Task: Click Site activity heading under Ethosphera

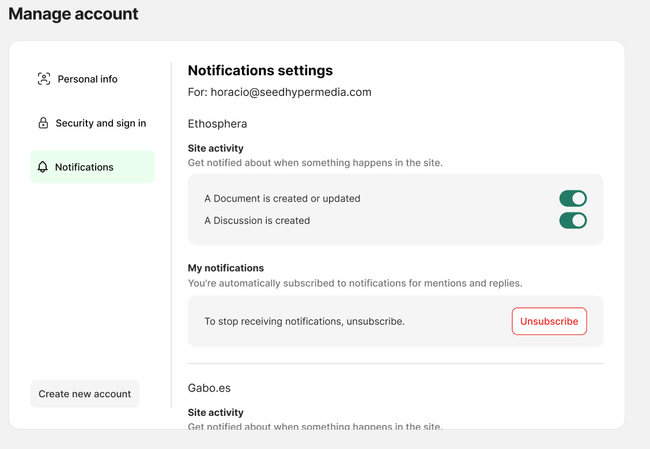Action: coord(215,148)
